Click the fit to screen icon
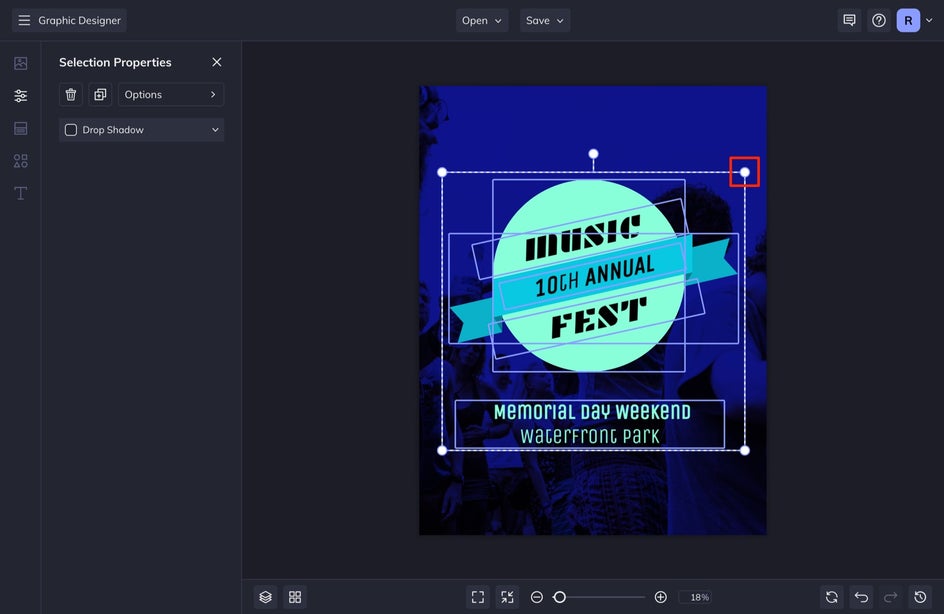 [x=478, y=597]
